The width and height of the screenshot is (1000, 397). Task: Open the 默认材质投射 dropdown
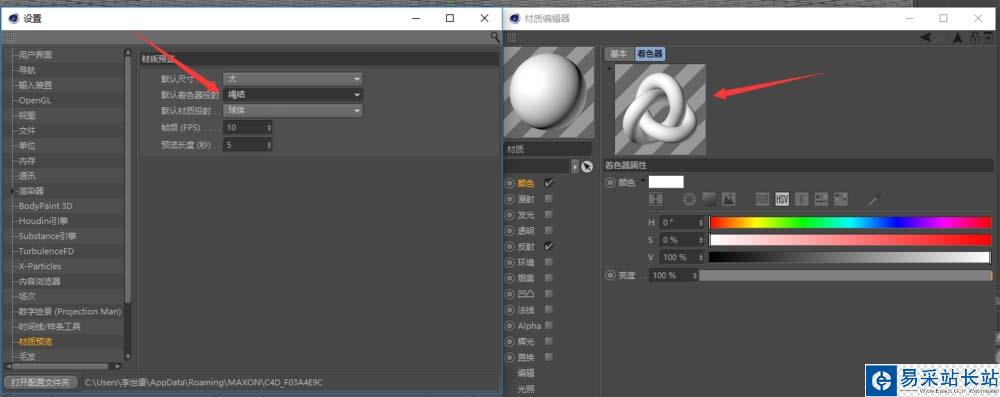pyautogui.click(x=293, y=110)
